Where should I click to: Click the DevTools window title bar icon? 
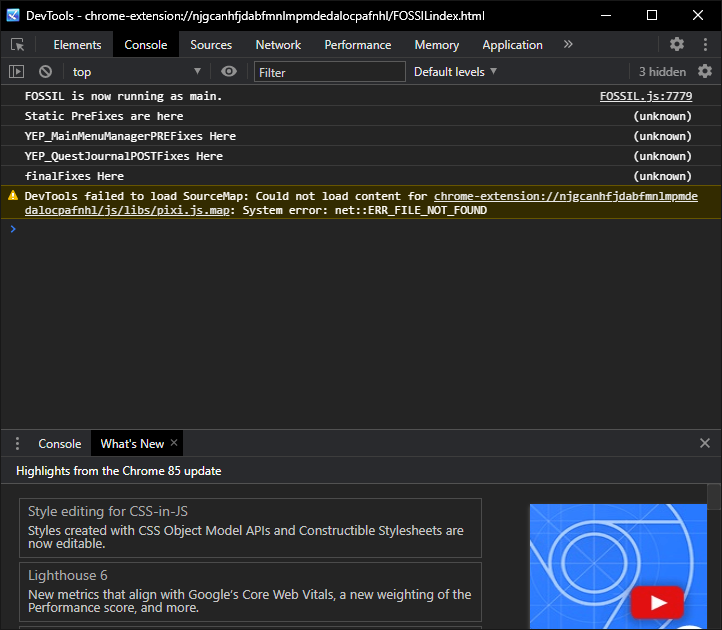pos(13,15)
